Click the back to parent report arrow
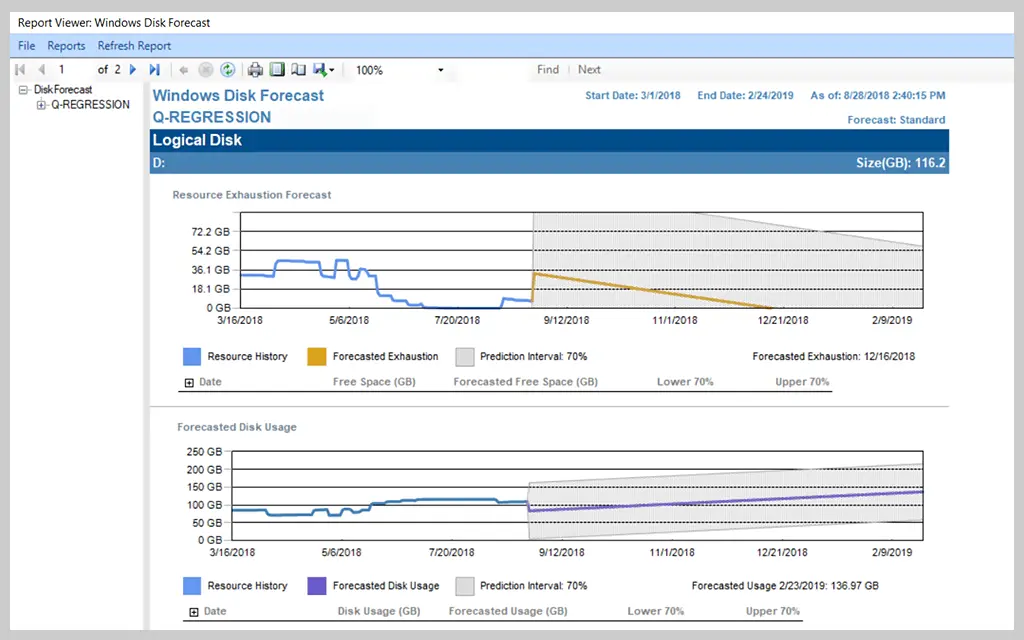The width and height of the screenshot is (1024, 640). tap(183, 70)
